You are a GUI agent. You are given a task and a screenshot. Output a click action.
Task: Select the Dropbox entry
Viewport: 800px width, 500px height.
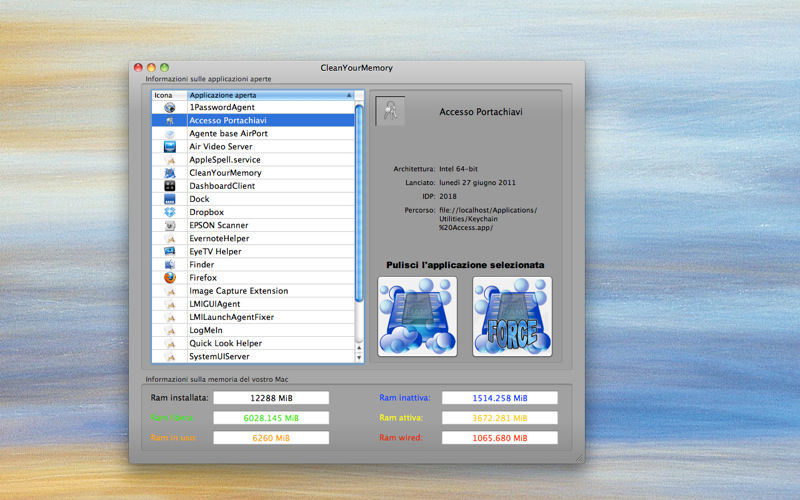click(253, 212)
